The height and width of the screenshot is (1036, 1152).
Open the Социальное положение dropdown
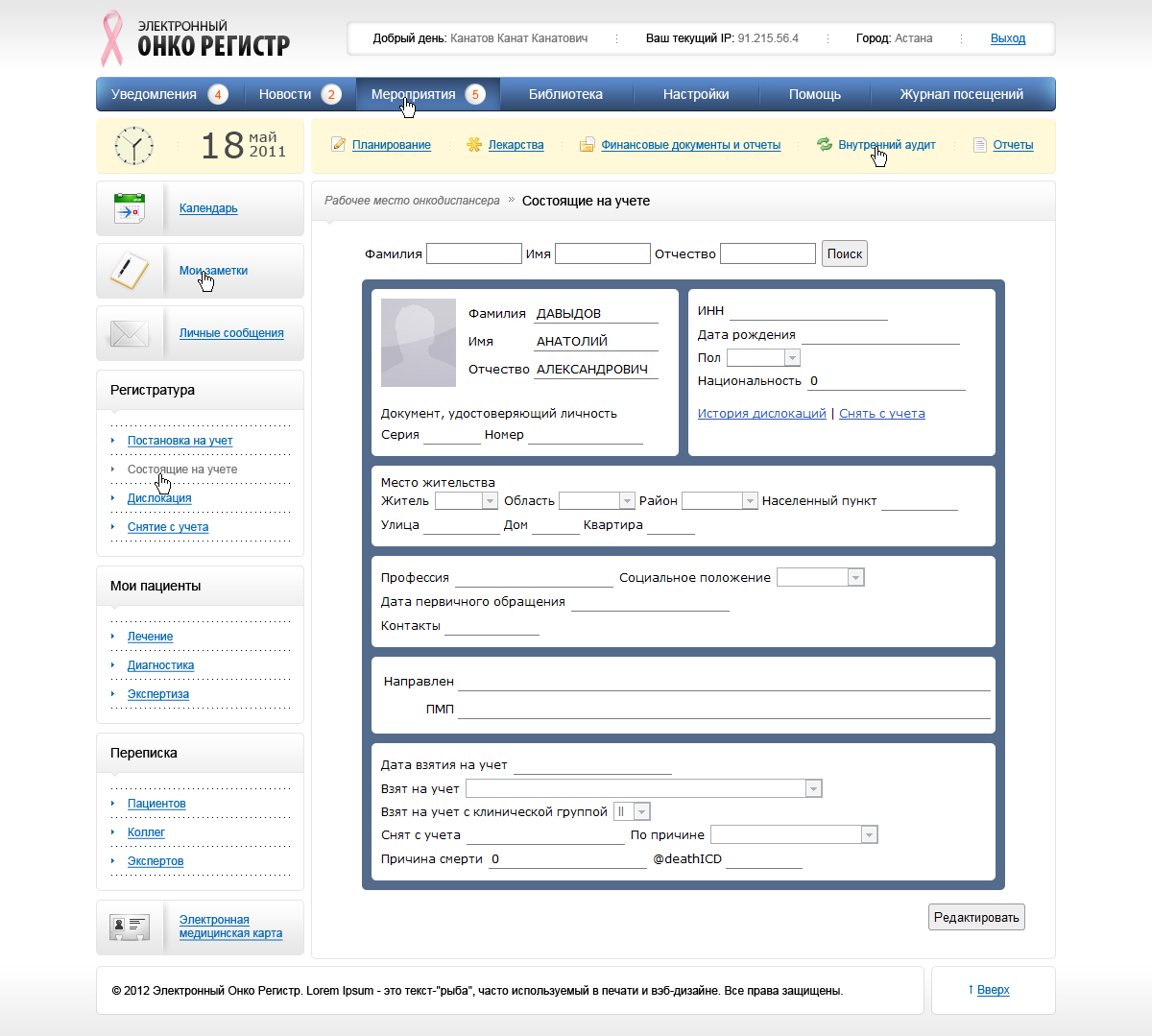click(x=821, y=577)
